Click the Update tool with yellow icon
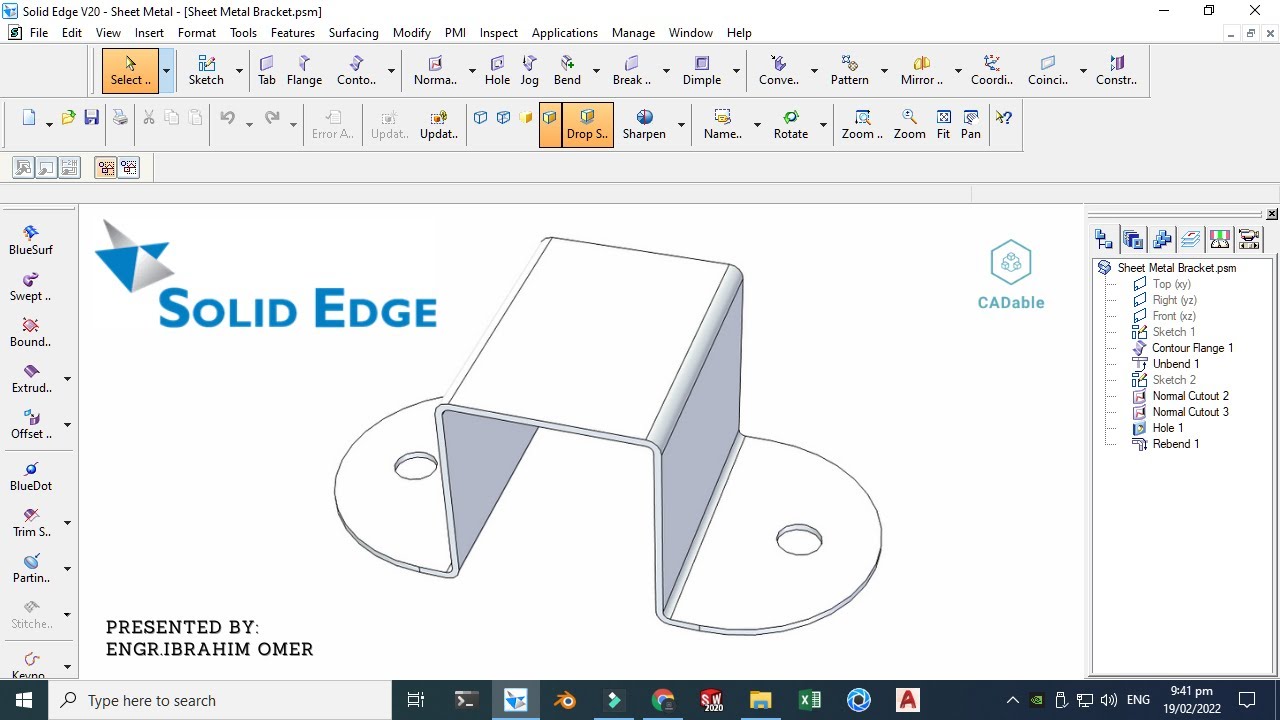This screenshot has height=720, width=1280. click(439, 125)
